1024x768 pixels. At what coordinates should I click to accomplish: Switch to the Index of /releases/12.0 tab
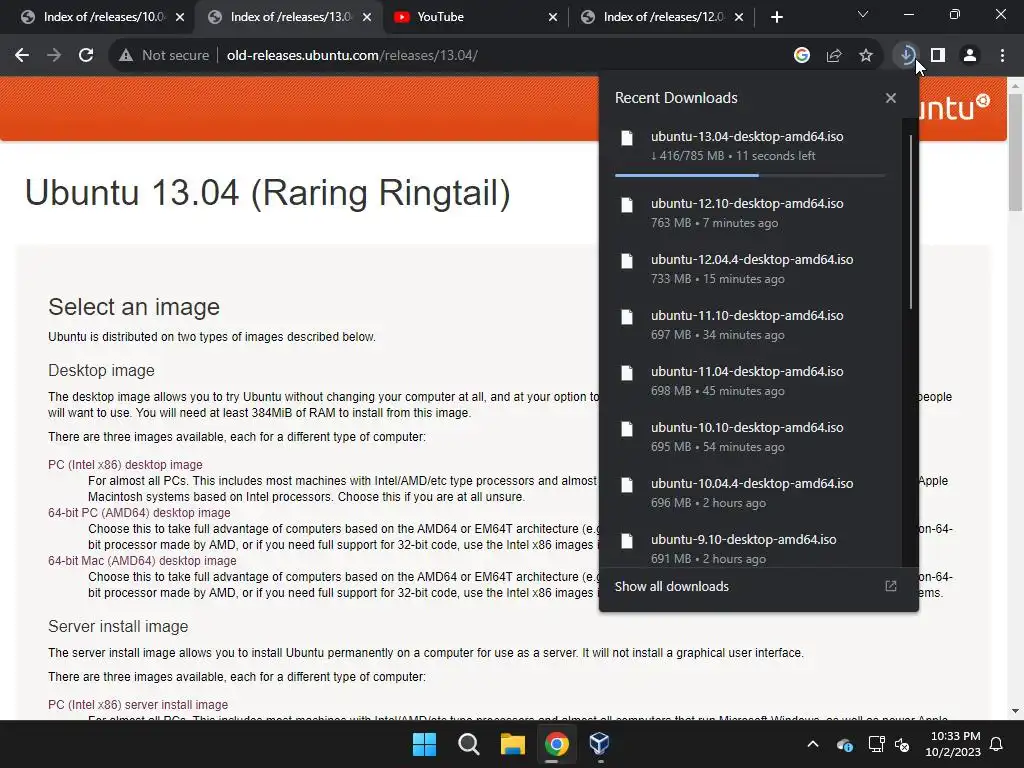[x=660, y=17]
